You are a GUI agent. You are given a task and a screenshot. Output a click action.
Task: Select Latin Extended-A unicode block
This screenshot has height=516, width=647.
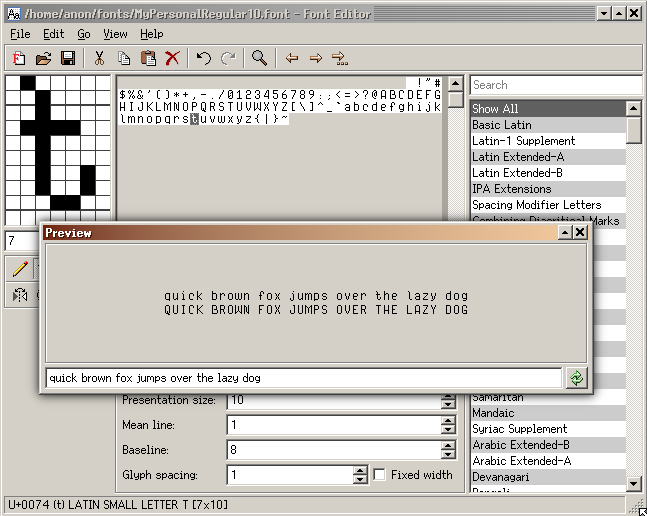(517, 157)
